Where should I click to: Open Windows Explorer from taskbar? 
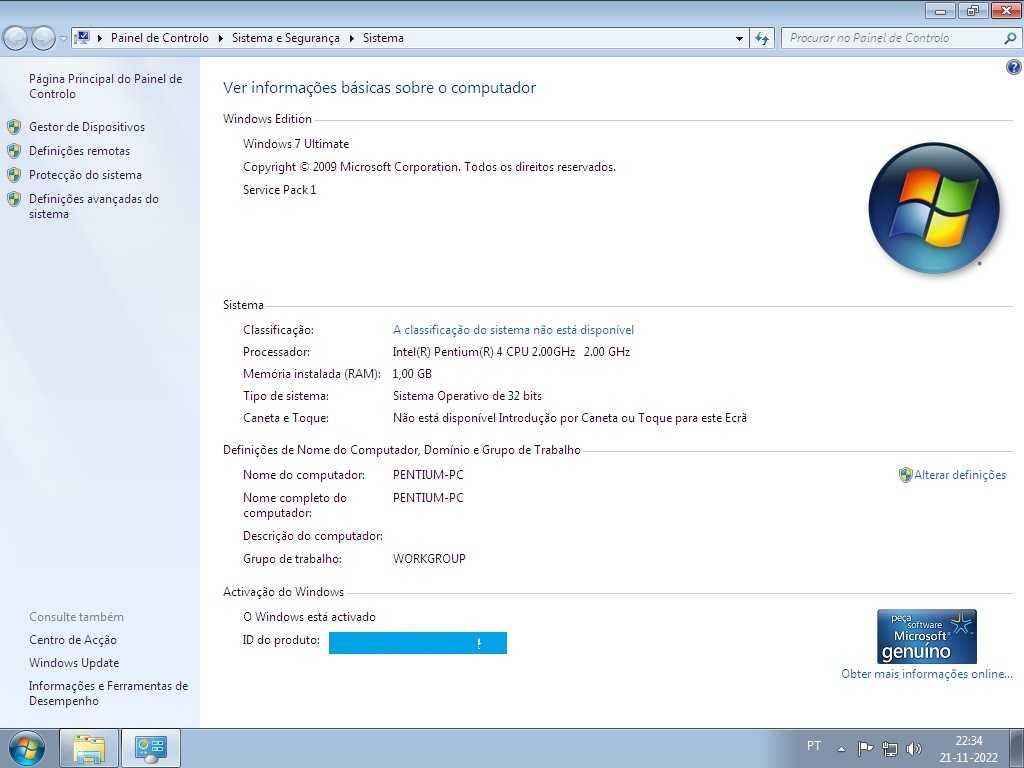point(89,748)
